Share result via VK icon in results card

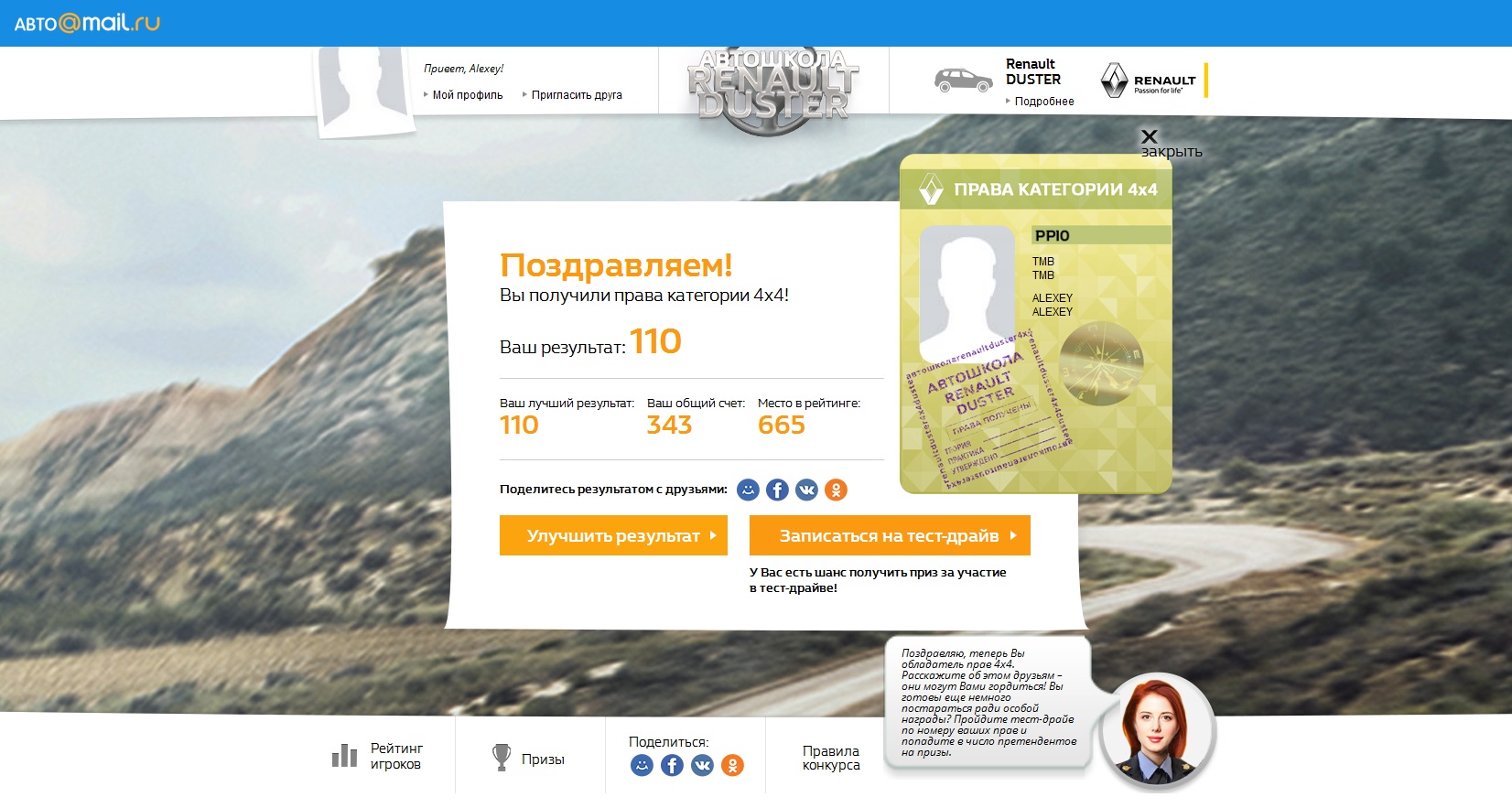[x=806, y=490]
